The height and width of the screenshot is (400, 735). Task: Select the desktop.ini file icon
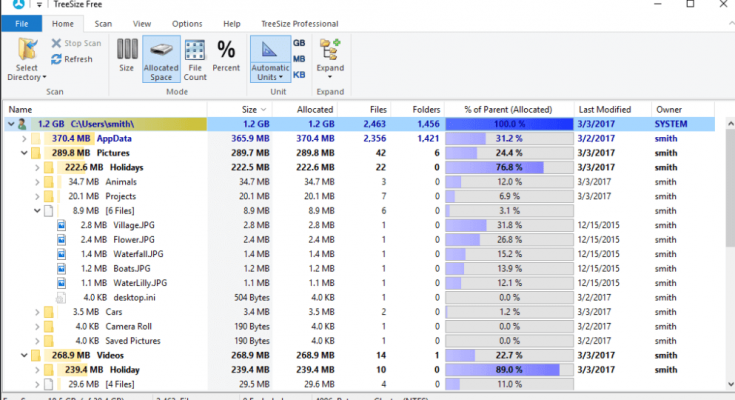[61, 298]
